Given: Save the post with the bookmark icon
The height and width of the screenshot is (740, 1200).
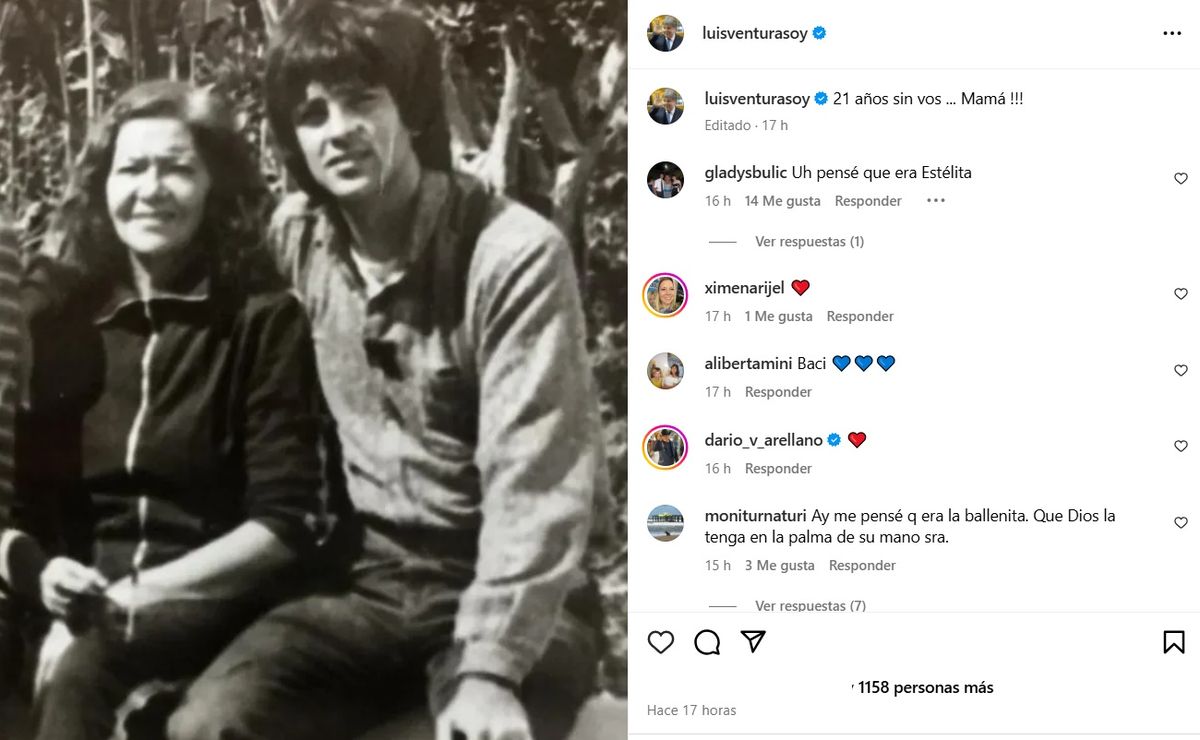Looking at the screenshot, I should point(1174,642).
